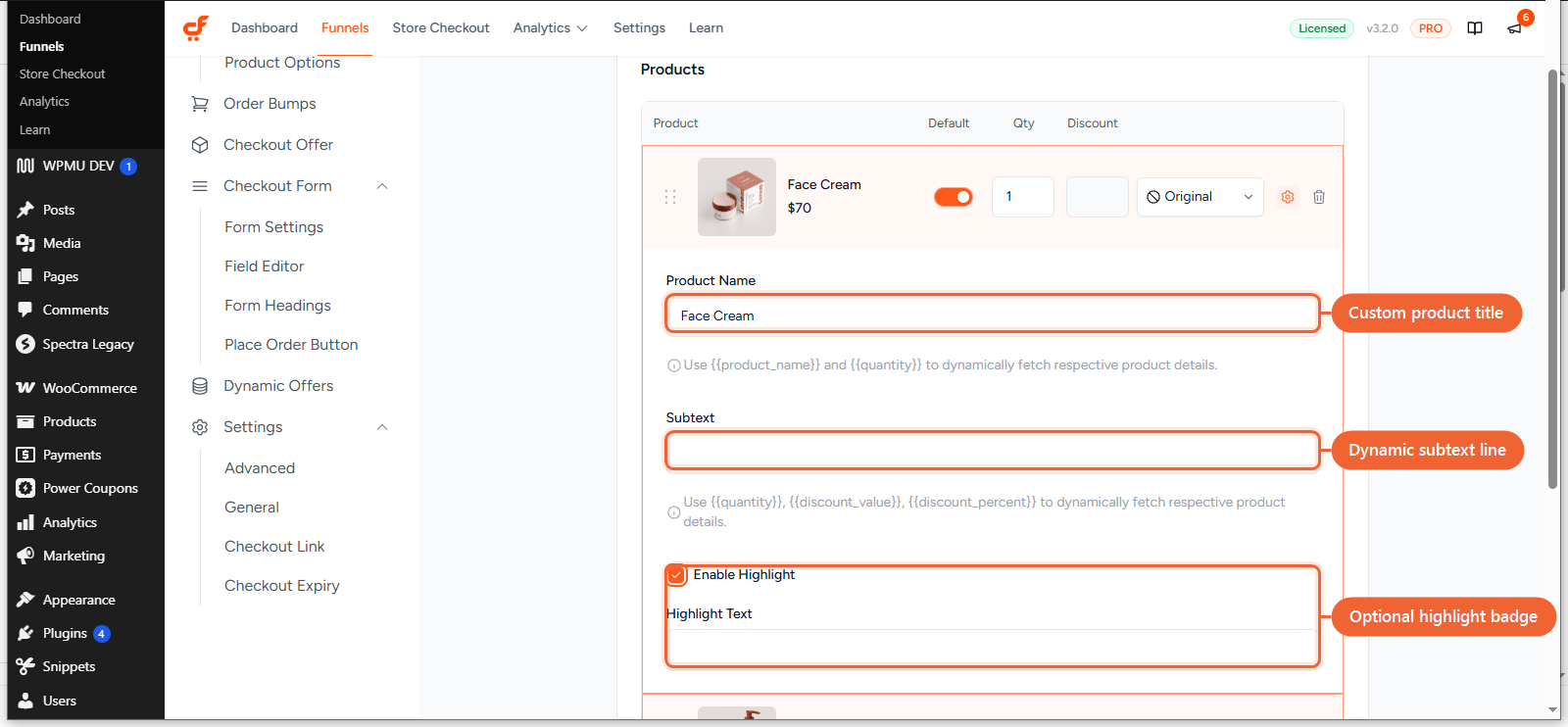
Task: Open Checkout Expiry settings item
Action: tap(282, 586)
